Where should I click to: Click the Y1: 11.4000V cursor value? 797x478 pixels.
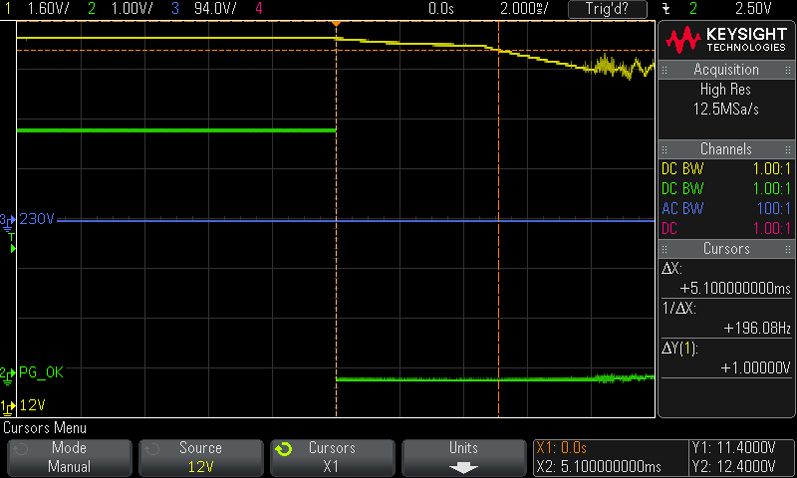pyautogui.click(x=733, y=448)
